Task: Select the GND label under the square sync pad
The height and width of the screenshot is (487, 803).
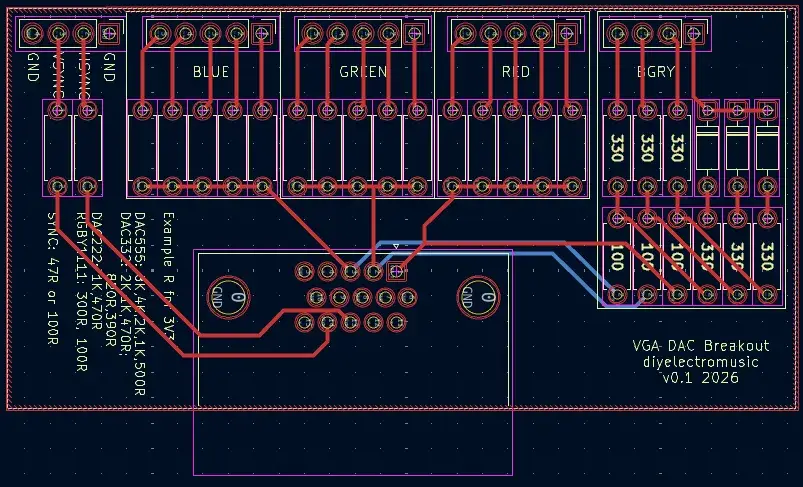Action: (x=109, y=67)
